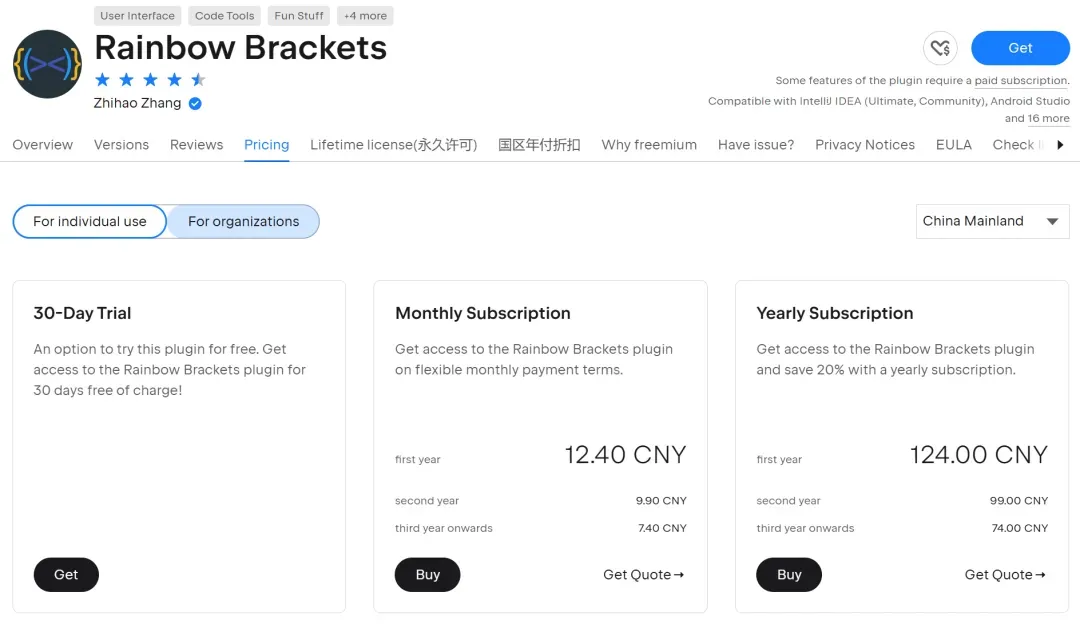
Task: Get the 30-Day Trial
Action: tap(66, 575)
